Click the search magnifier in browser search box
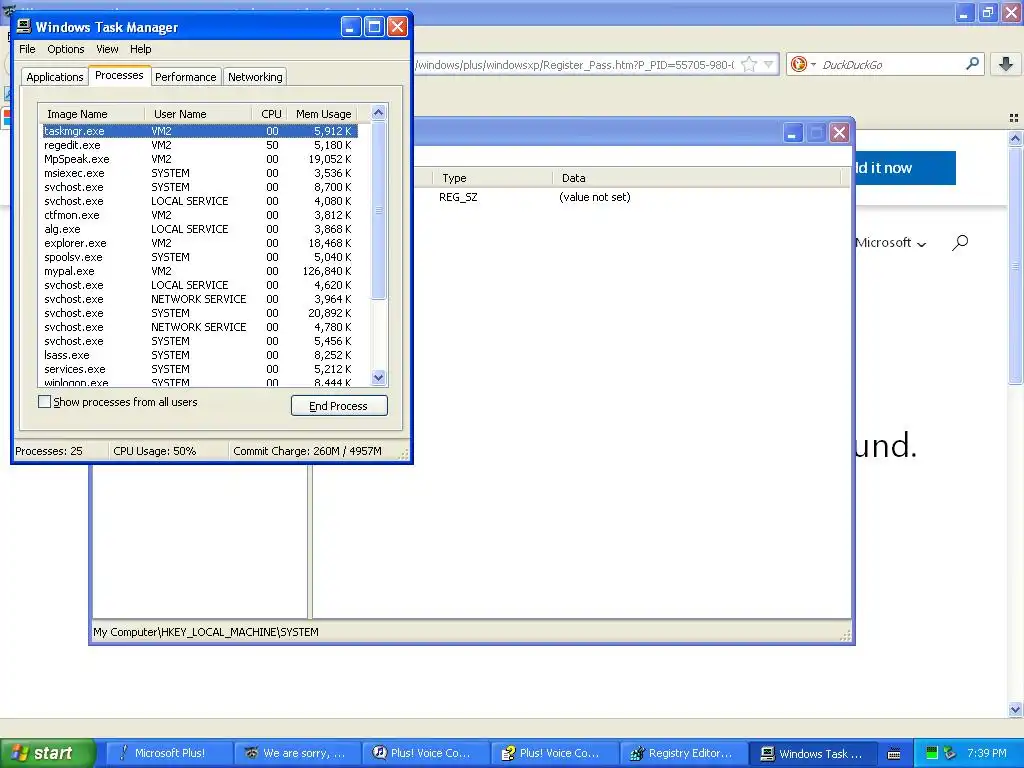This screenshot has width=1024, height=768. tap(972, 63)
